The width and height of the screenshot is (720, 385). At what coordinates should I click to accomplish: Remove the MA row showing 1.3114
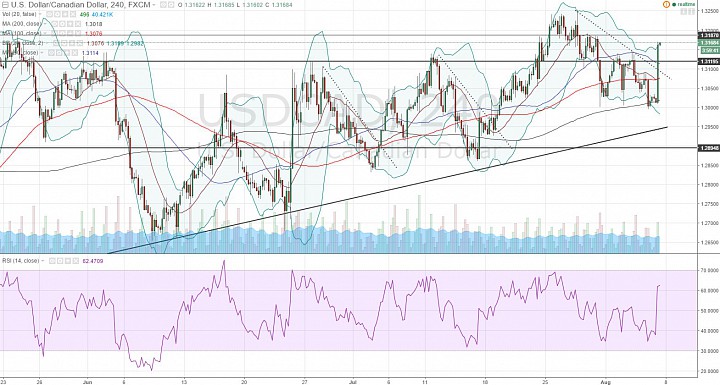[75, 53]
